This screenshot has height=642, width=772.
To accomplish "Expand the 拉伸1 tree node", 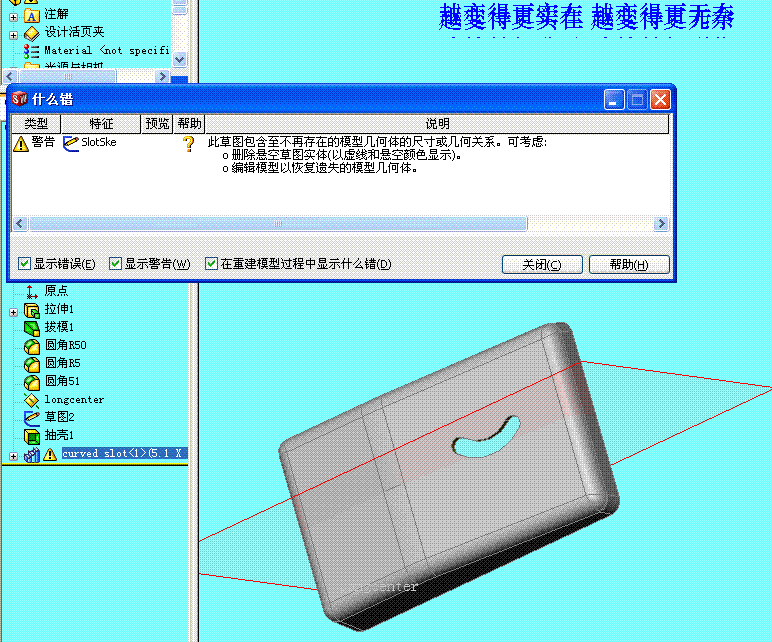I will pos(13,312).
